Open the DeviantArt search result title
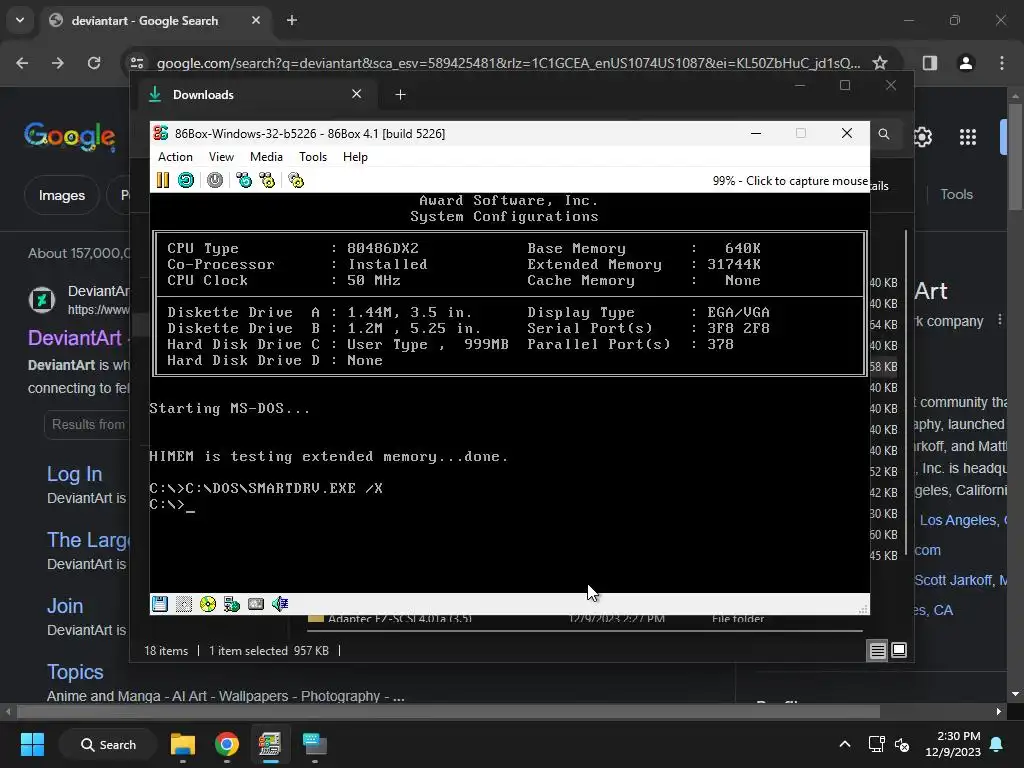 click(x=74, y=338)
